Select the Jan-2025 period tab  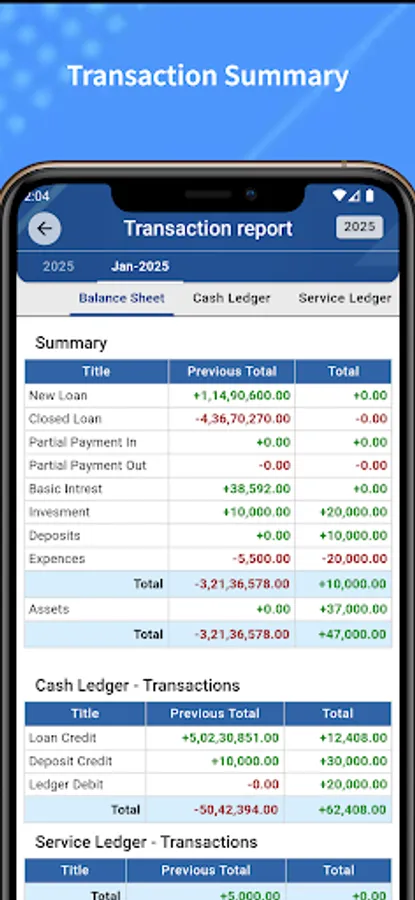140,266
